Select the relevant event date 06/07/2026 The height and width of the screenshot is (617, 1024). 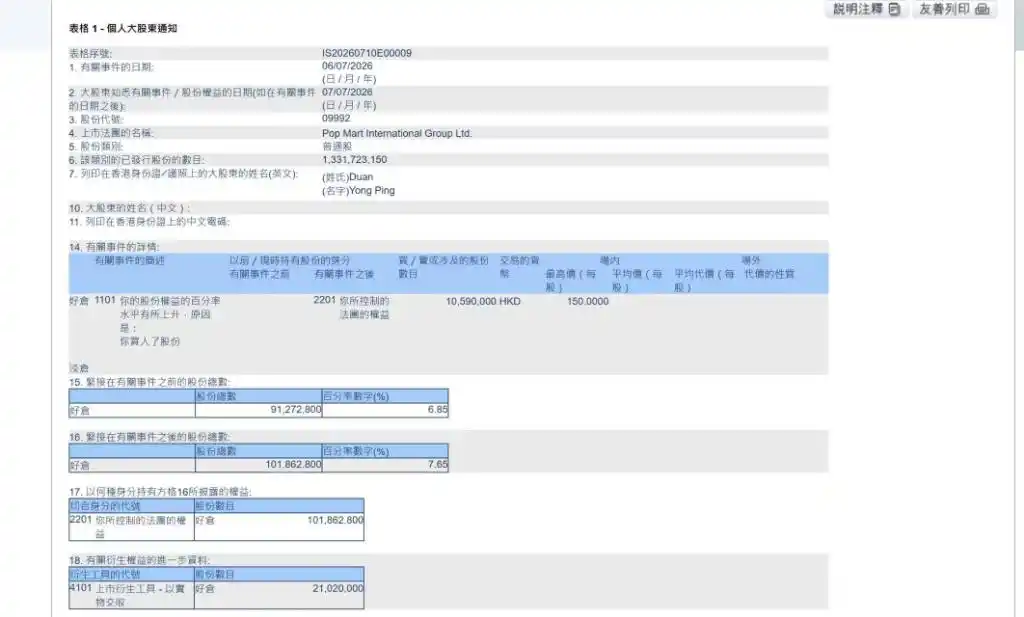coord(347,66)
